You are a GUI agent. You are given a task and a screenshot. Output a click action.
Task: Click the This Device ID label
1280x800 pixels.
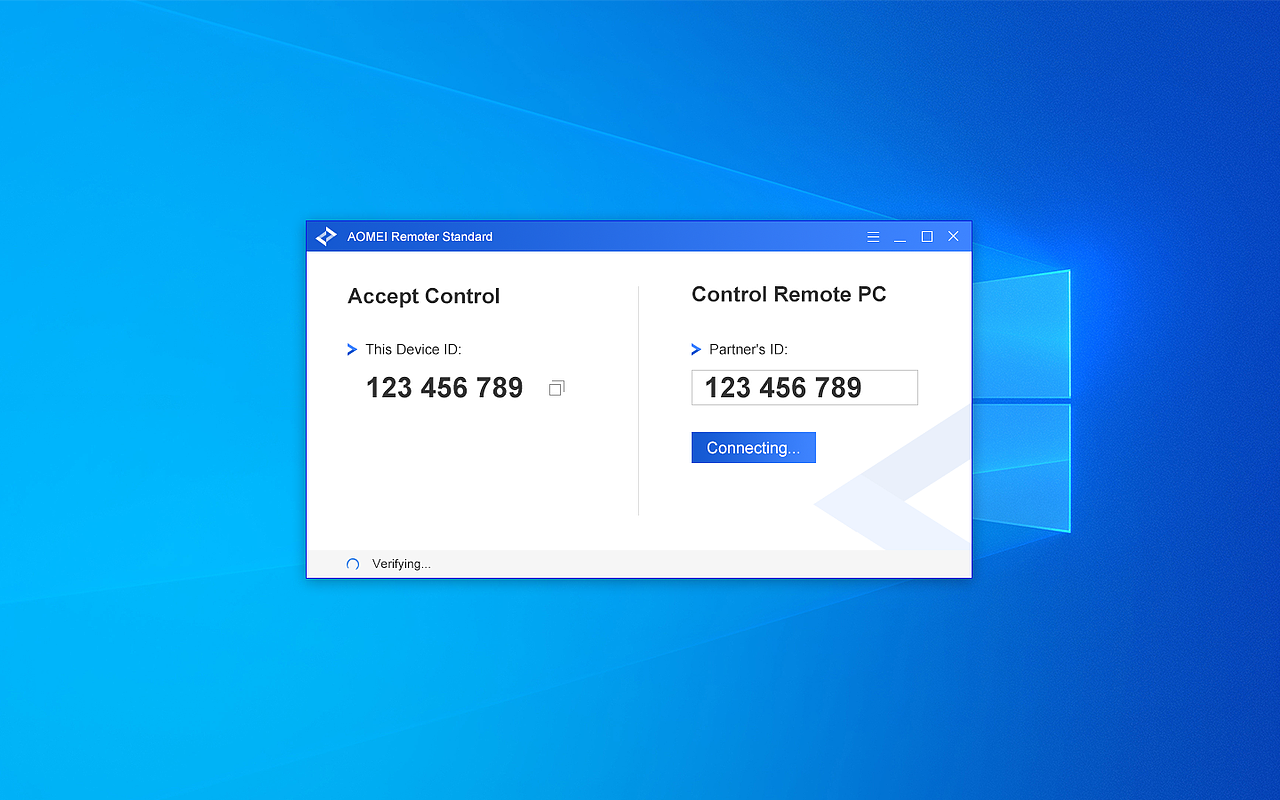pyautogui.click(x=413, y=350)
